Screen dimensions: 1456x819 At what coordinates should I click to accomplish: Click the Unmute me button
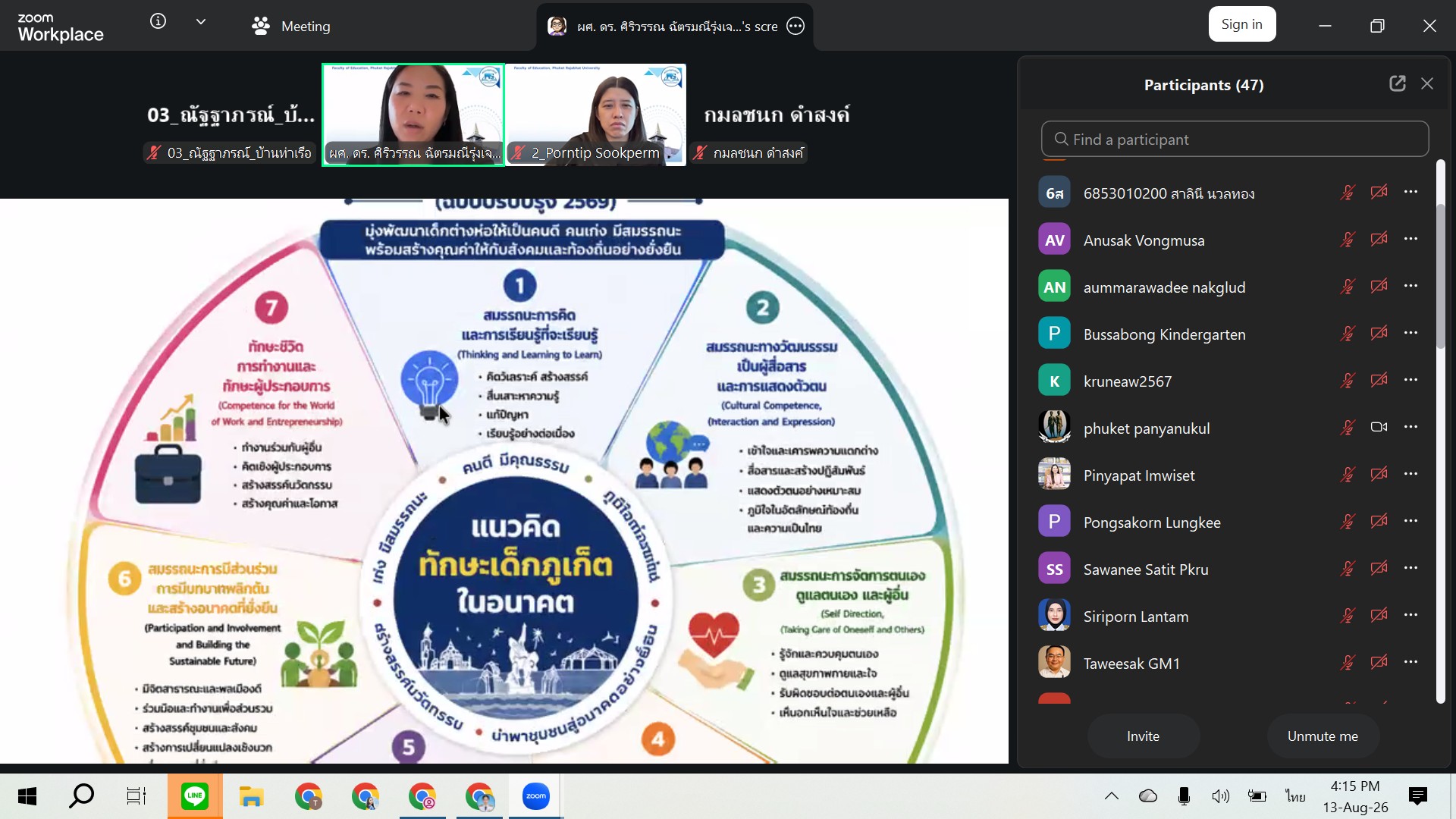1323,736
